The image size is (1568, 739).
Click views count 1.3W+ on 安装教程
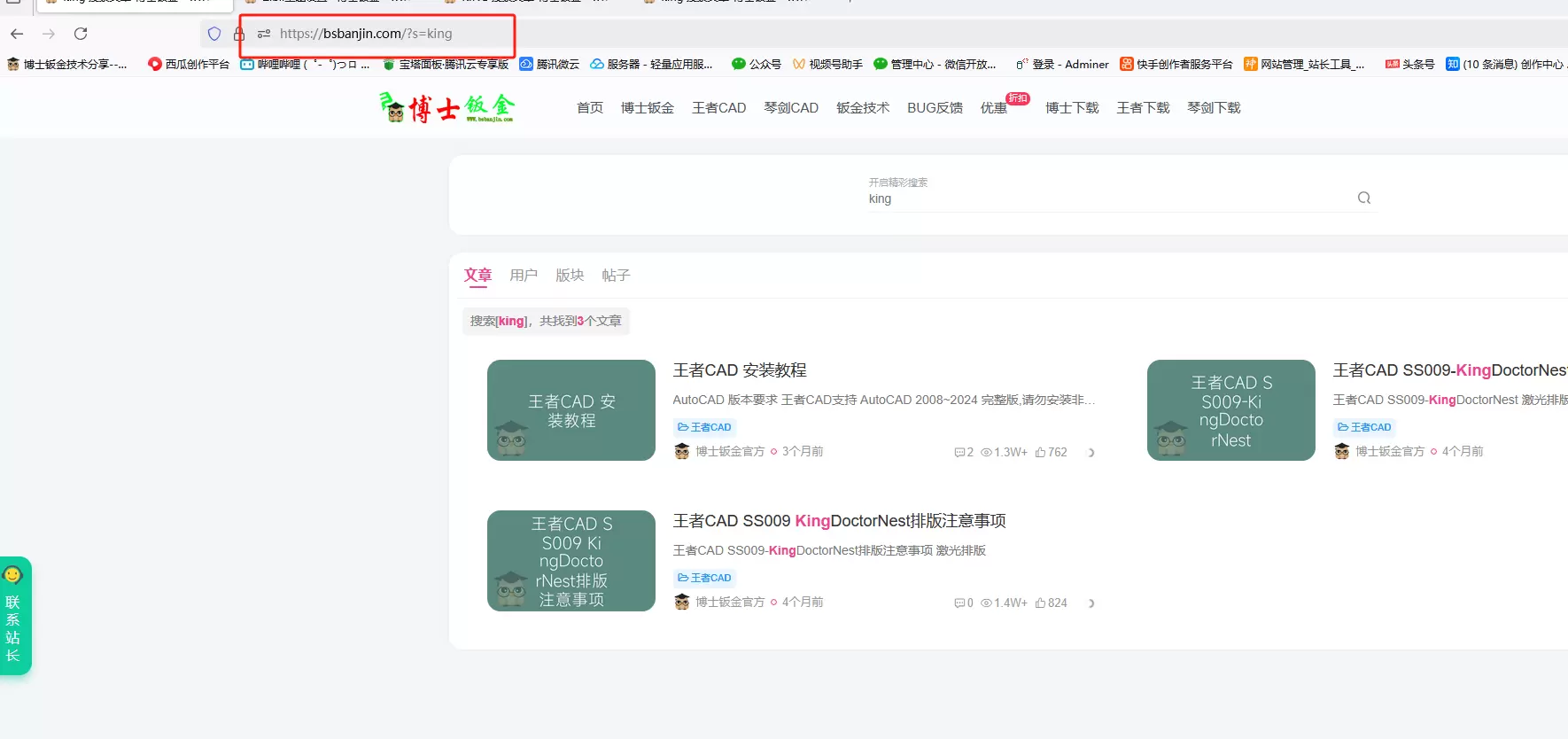pyautogui.click(x=1004, y=452)
